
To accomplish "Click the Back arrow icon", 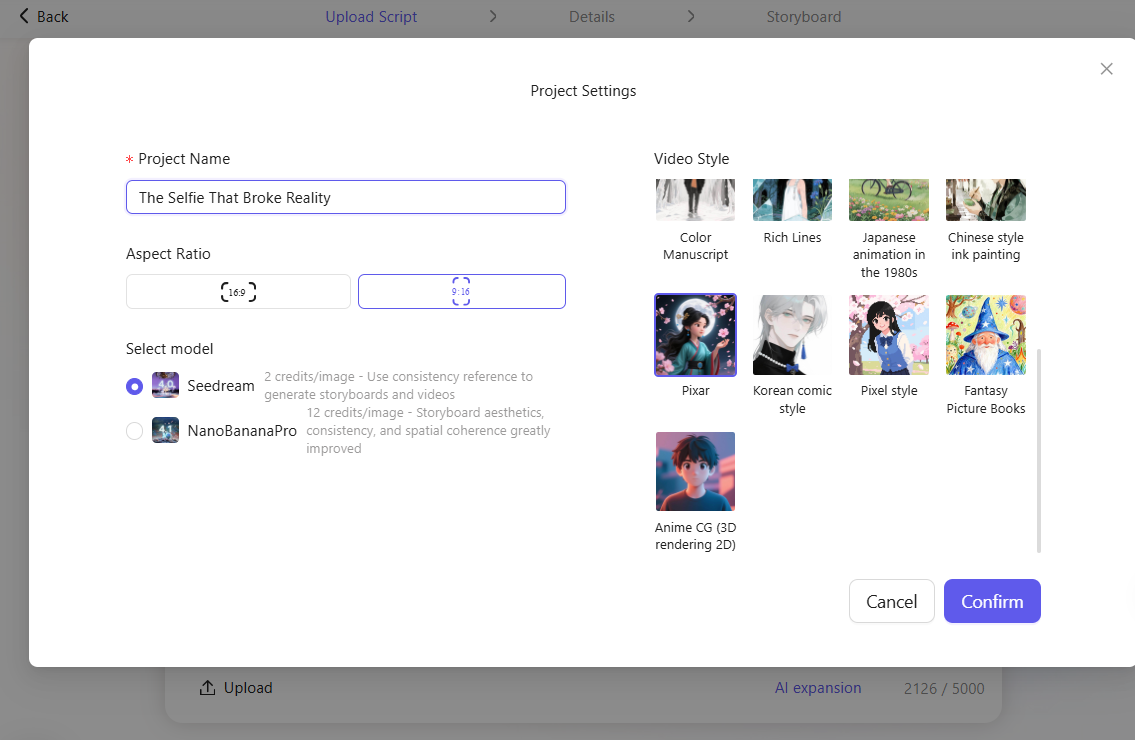I will [x=24, y=16].
